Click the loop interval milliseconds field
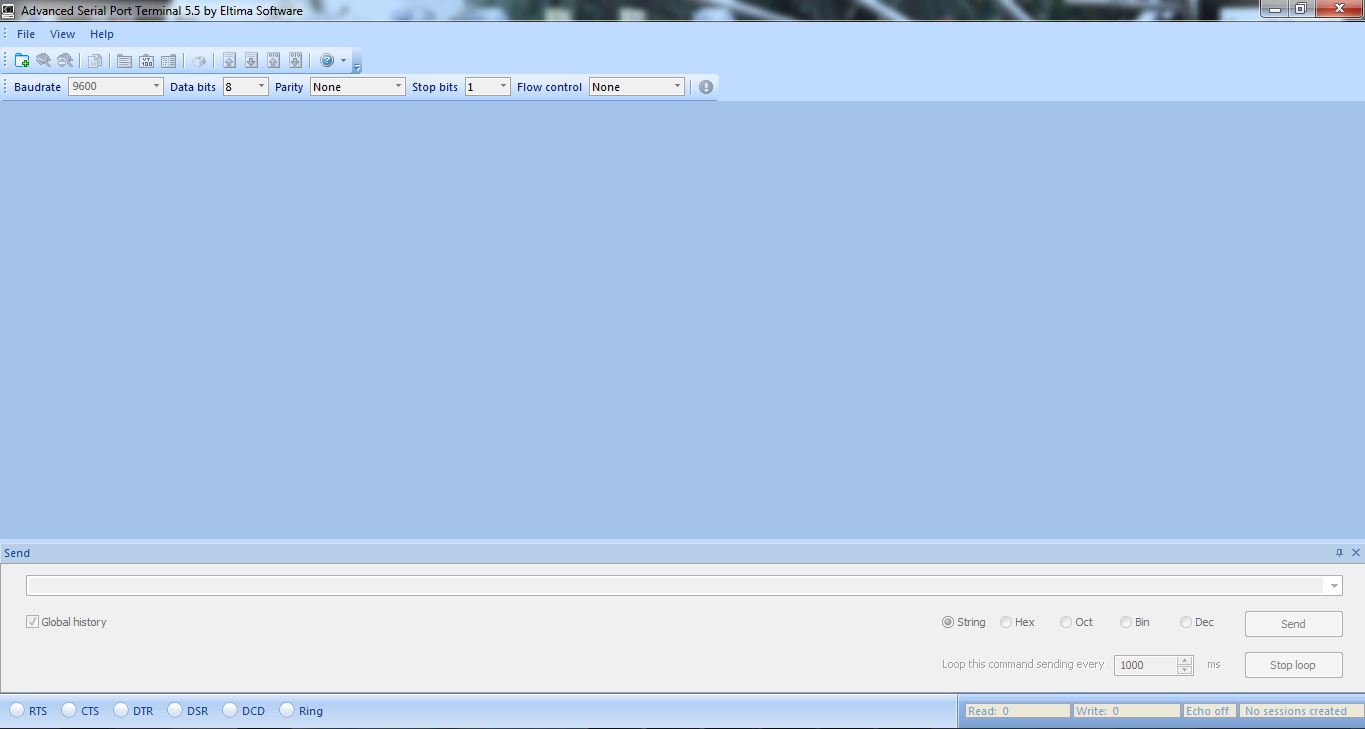 tap(1146, 665)
